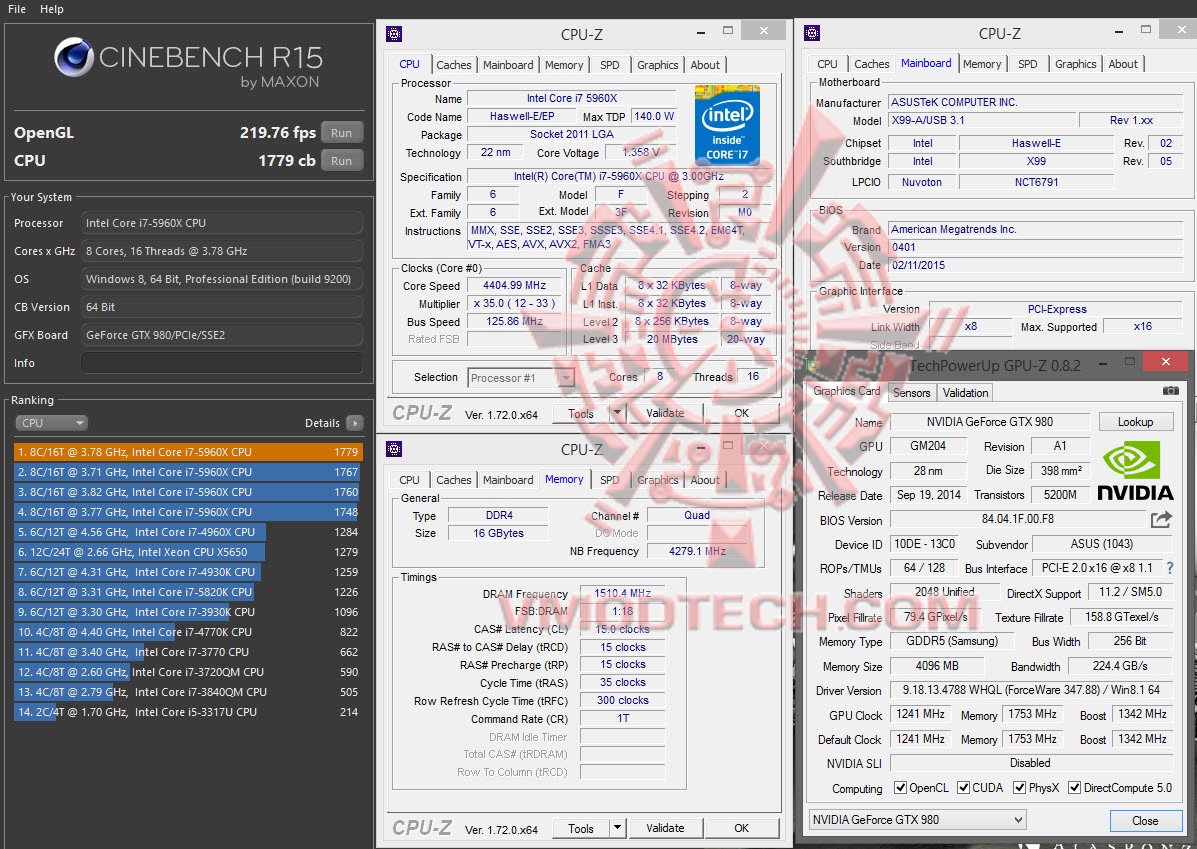Select ranking row Intel Core i7-4770K CPU
This screenshot has height=849, width=1197.
(x=188, y=632)
